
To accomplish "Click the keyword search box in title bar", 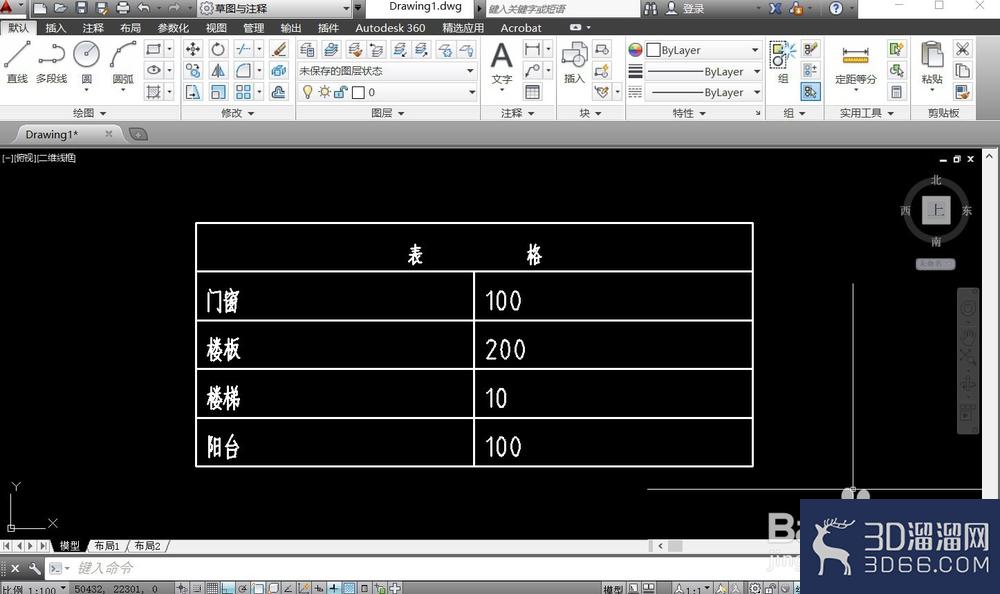I will pos(561,8).
